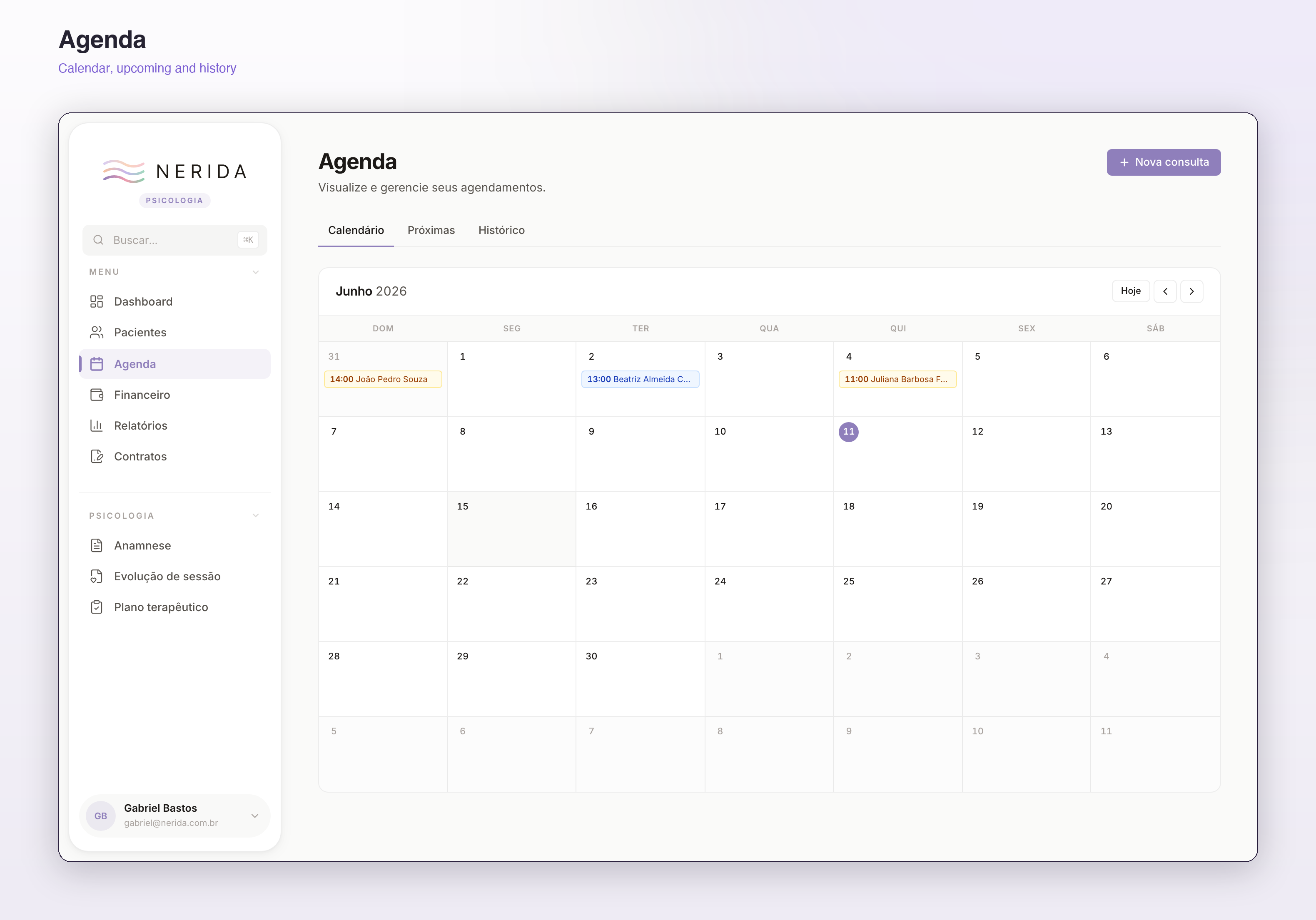Click the Dashboard grid icon
This screenshot has height=920, width=1316.
click(x=96, y=301)
